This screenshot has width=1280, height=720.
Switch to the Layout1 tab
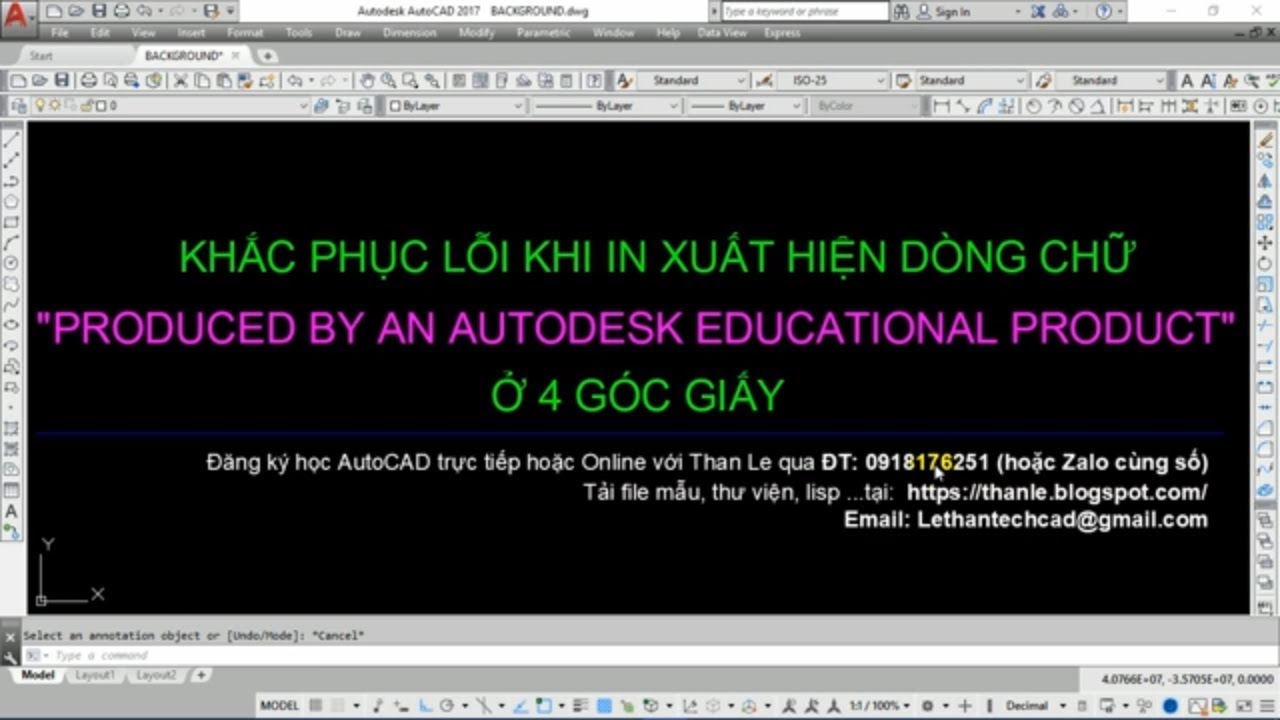click(x=95, y=676)
